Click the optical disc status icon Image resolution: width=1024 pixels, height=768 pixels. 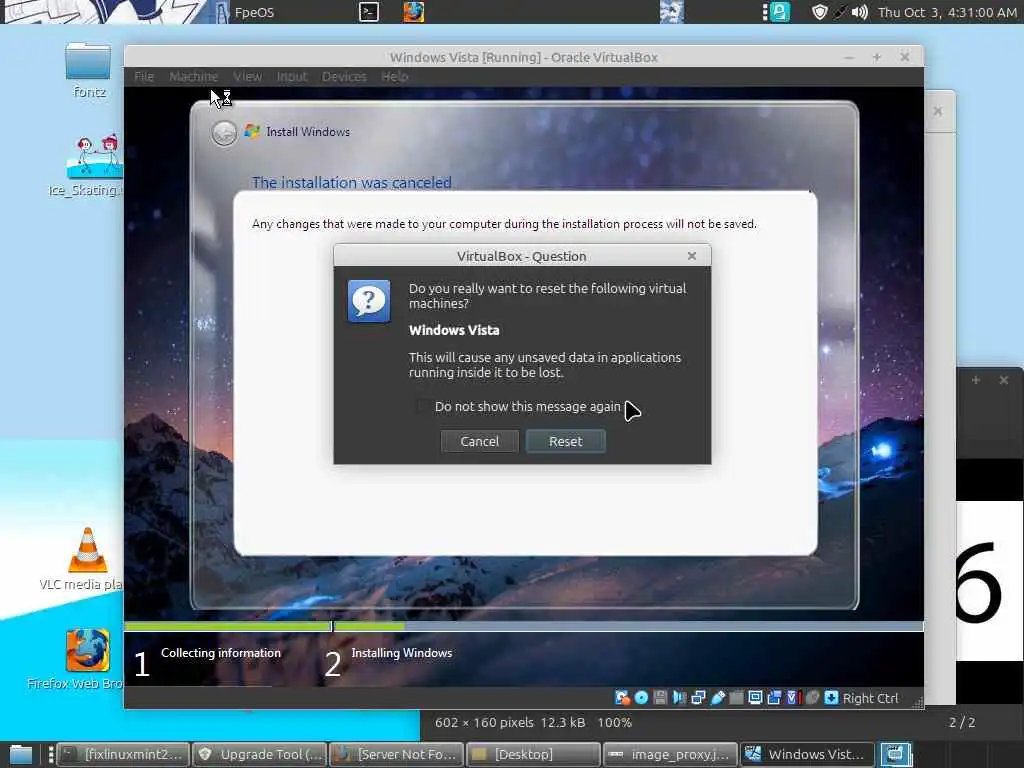click(641, 698)
